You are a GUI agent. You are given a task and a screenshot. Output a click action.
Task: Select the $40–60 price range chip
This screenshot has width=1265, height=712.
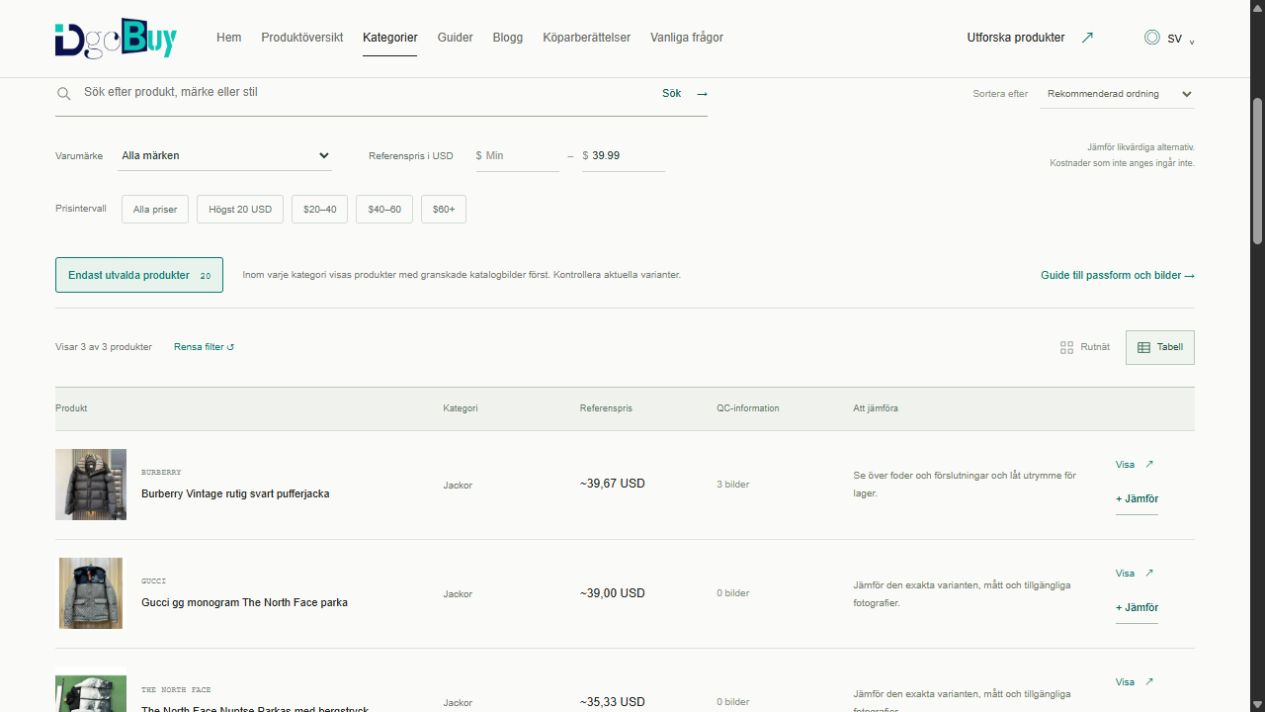click(x=384, y=209)
